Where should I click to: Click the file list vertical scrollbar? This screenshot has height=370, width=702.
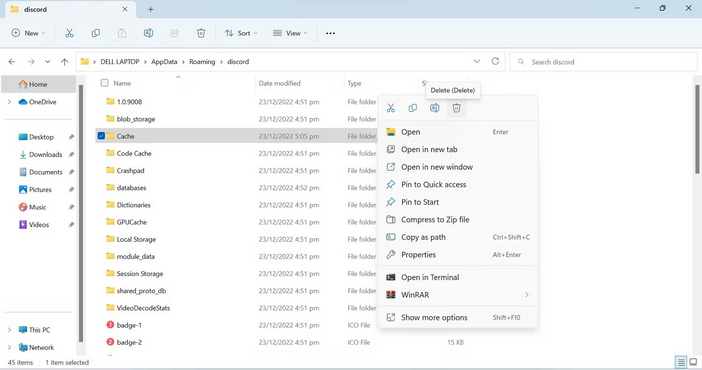(x=698, y=129)
